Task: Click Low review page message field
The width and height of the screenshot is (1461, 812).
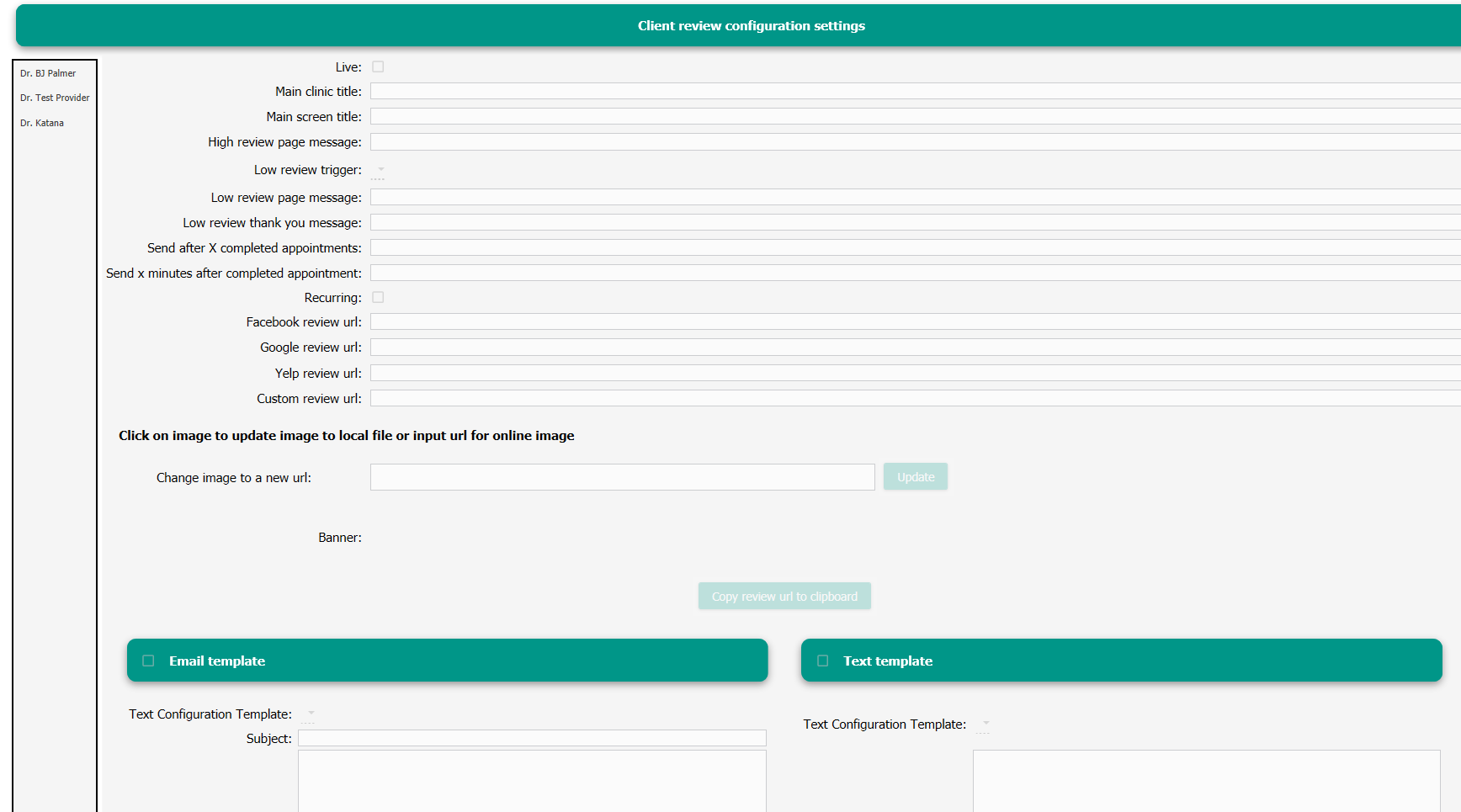Action: [x=916, y=197]
